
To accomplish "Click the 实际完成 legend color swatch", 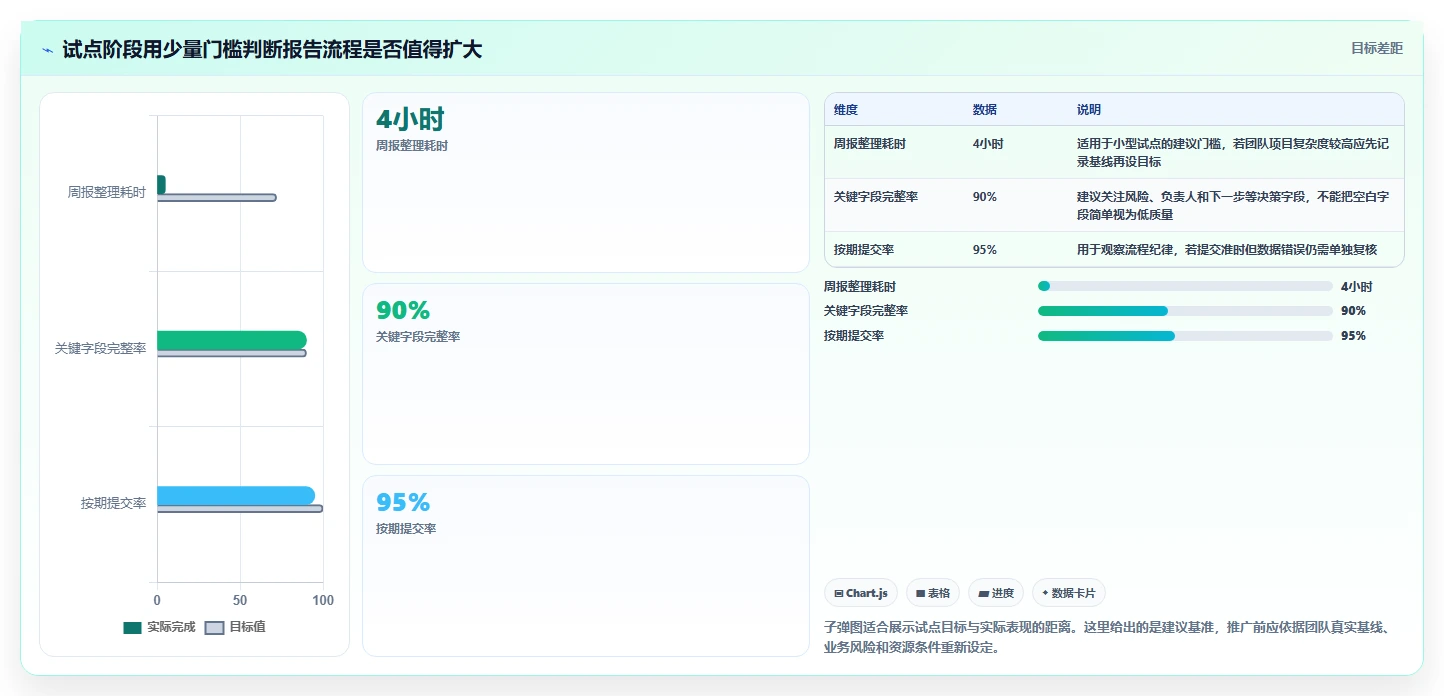I will click(x=132, y=627).
